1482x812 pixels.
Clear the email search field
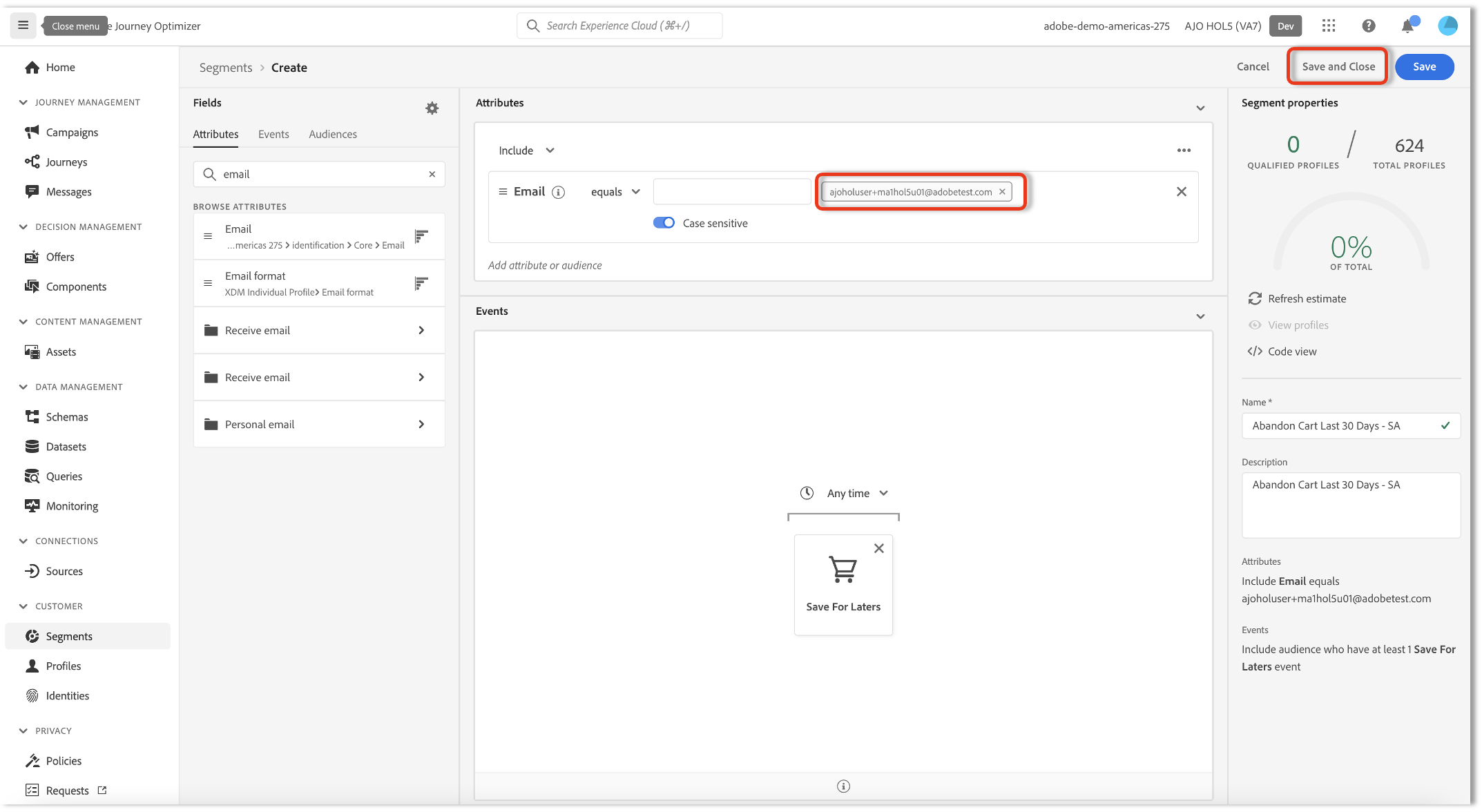(x=432, y=174)
